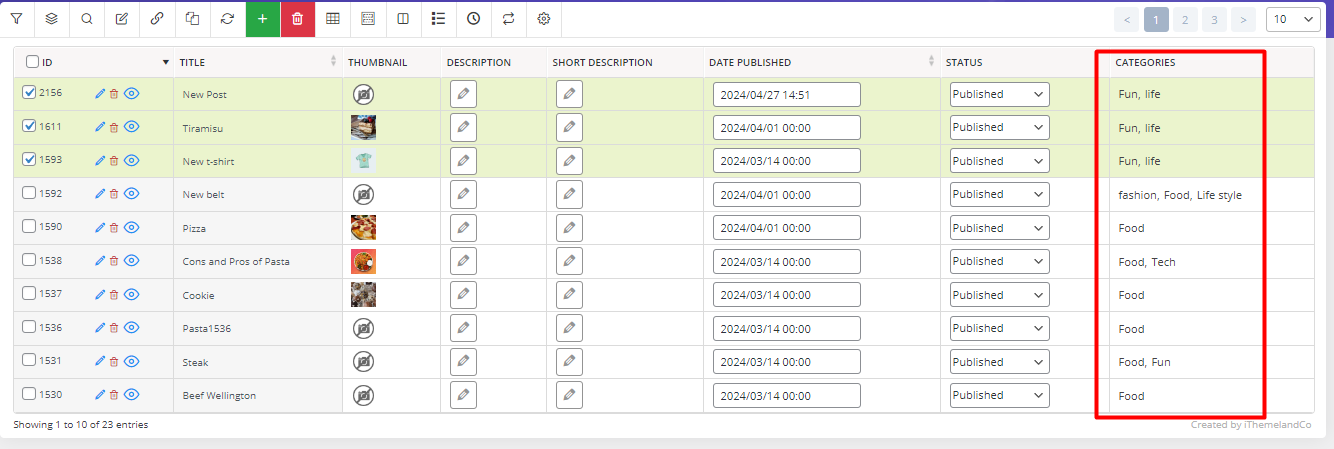Open status dropdown for Beef Wellington

[999, 395]
